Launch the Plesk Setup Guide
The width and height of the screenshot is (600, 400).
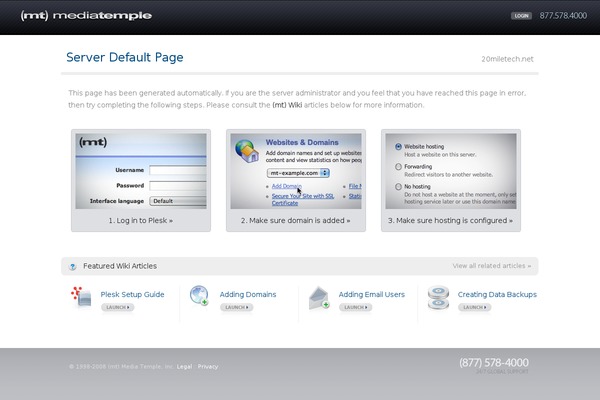click(117, 308)
